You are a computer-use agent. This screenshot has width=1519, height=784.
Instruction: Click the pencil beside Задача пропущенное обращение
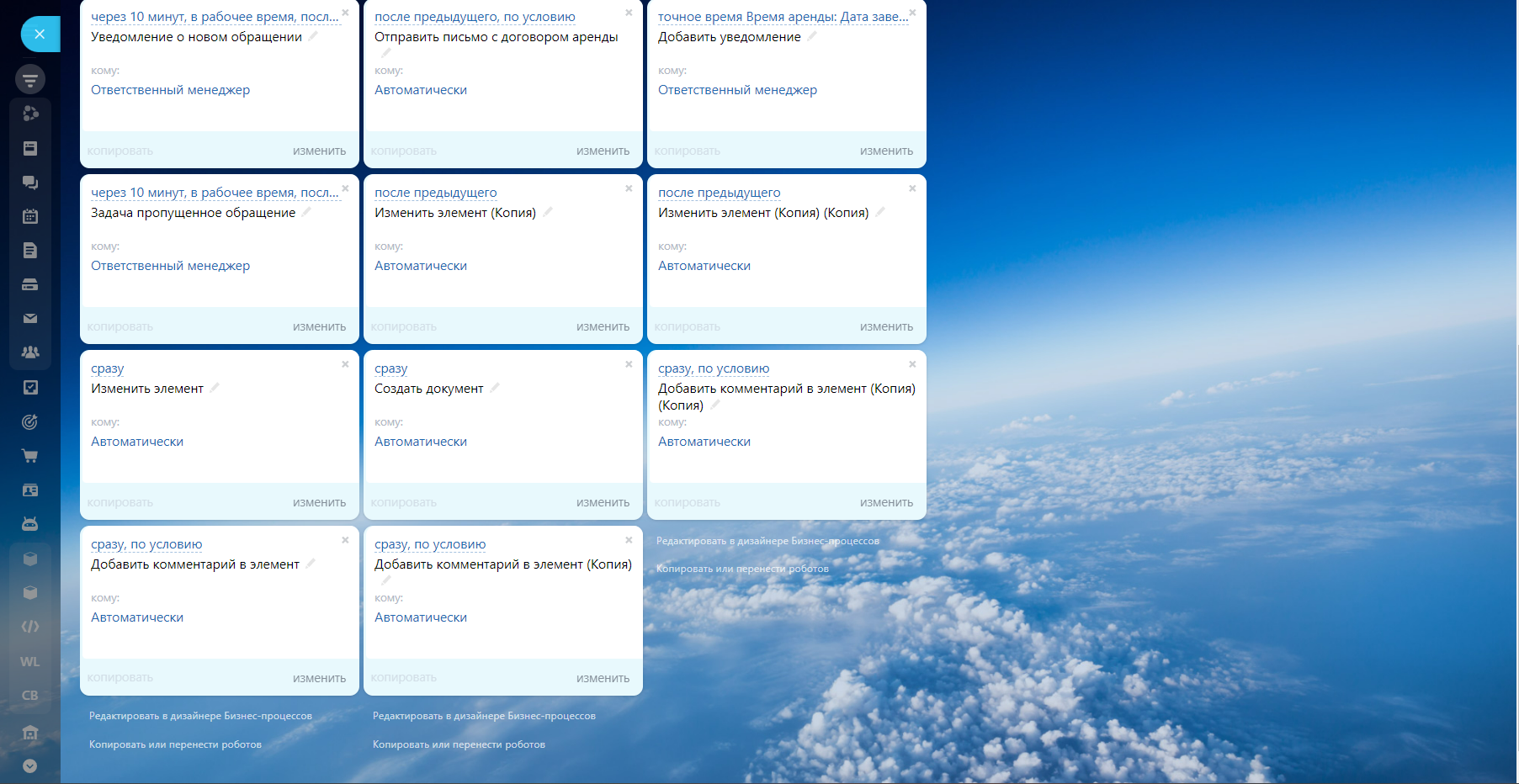pyautogui.click(x=306, y=212)
